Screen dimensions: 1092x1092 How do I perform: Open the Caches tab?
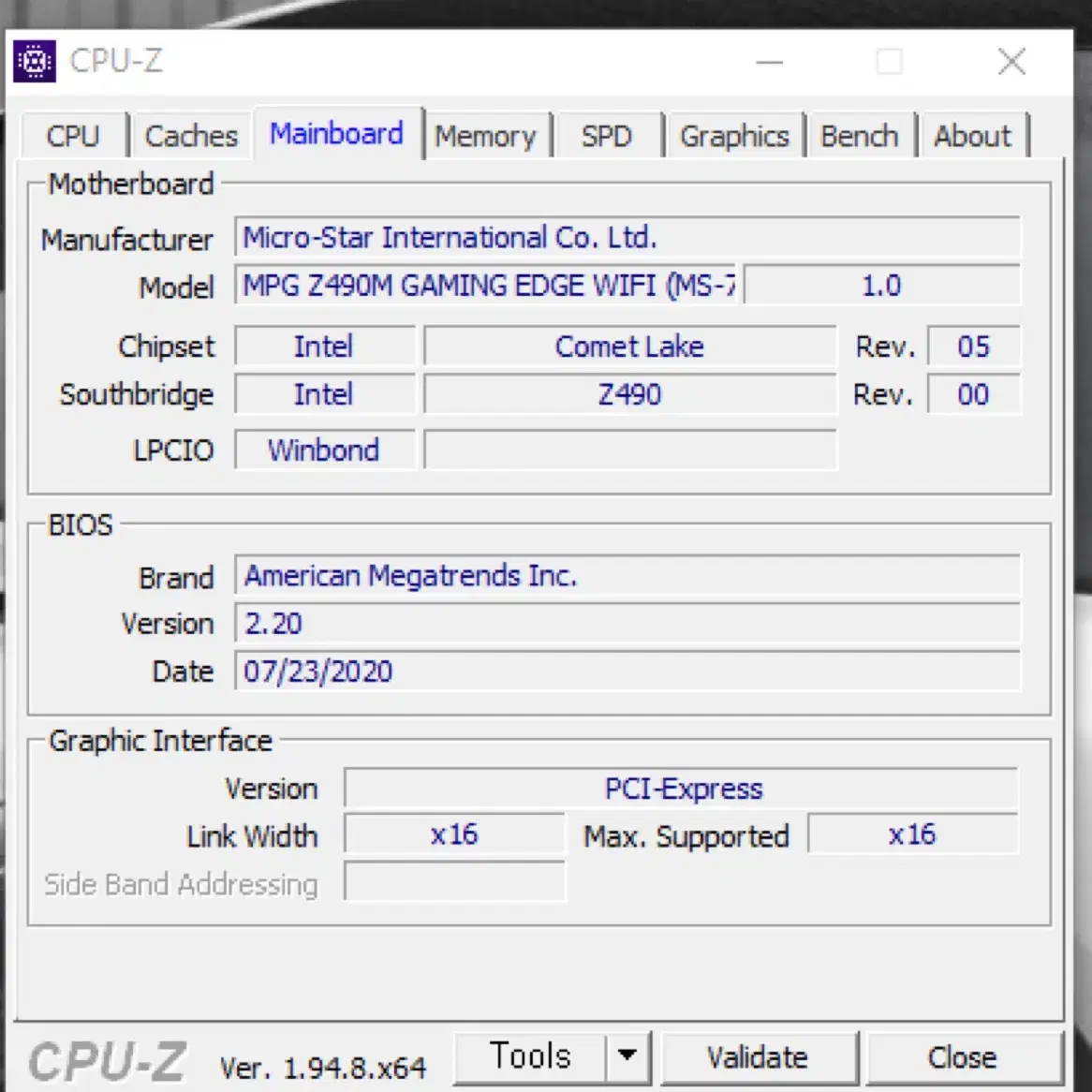point(191,135)
